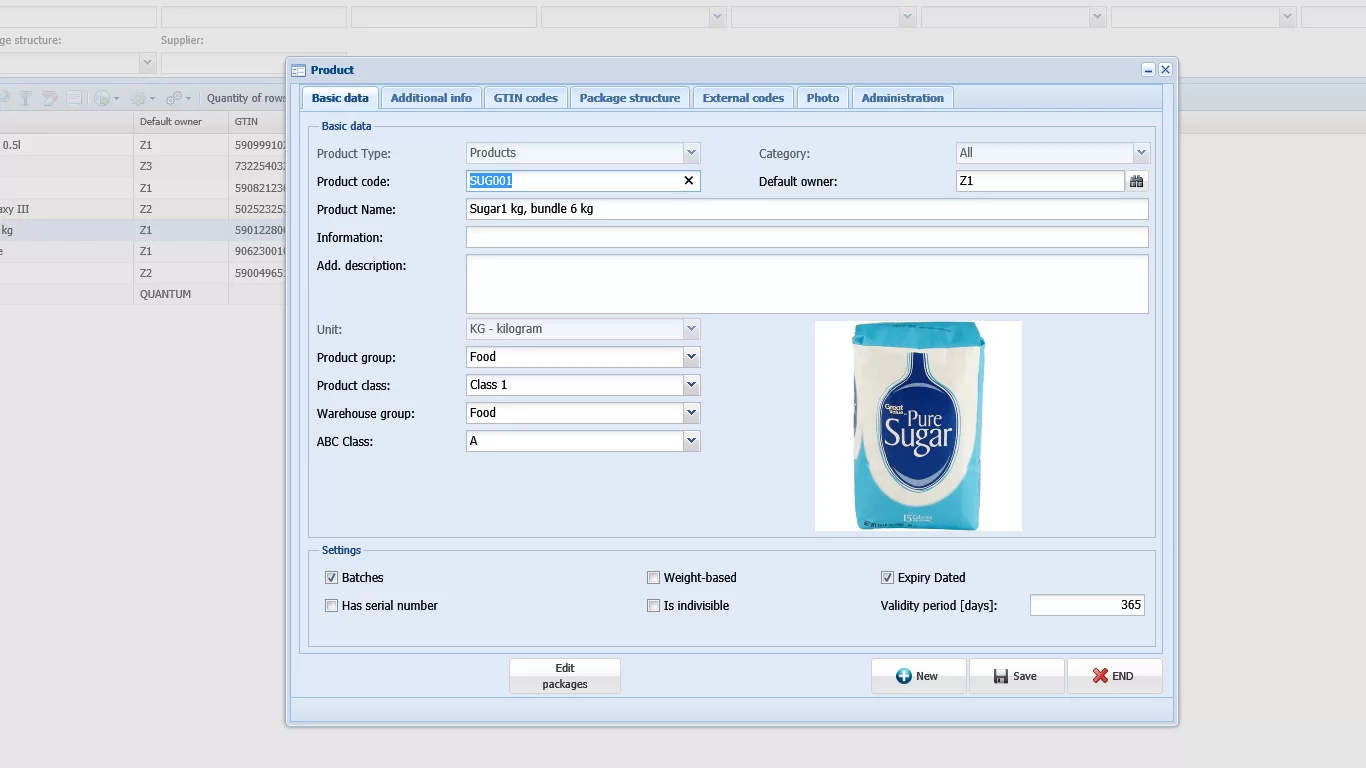
Task: Enable the Has serial number checkbox
Action: [331, 606]
